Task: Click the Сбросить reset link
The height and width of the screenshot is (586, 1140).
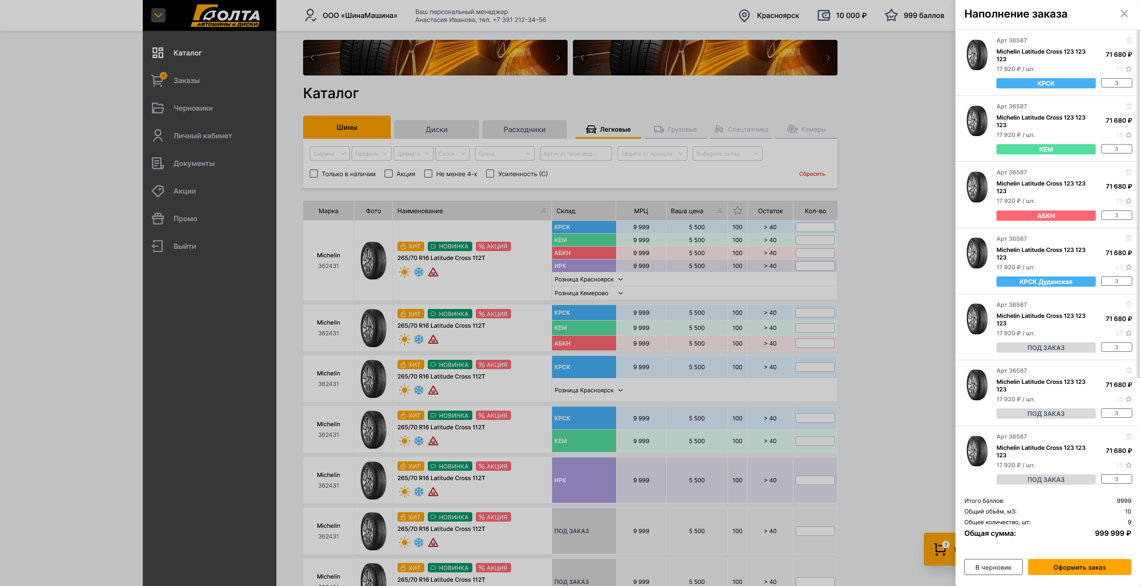Action: (811, 172)
